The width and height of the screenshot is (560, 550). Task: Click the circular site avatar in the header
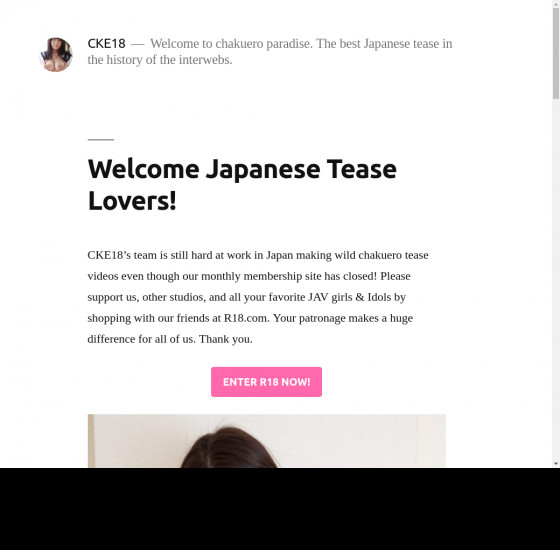pyautogui.click(x=56, y=55)
